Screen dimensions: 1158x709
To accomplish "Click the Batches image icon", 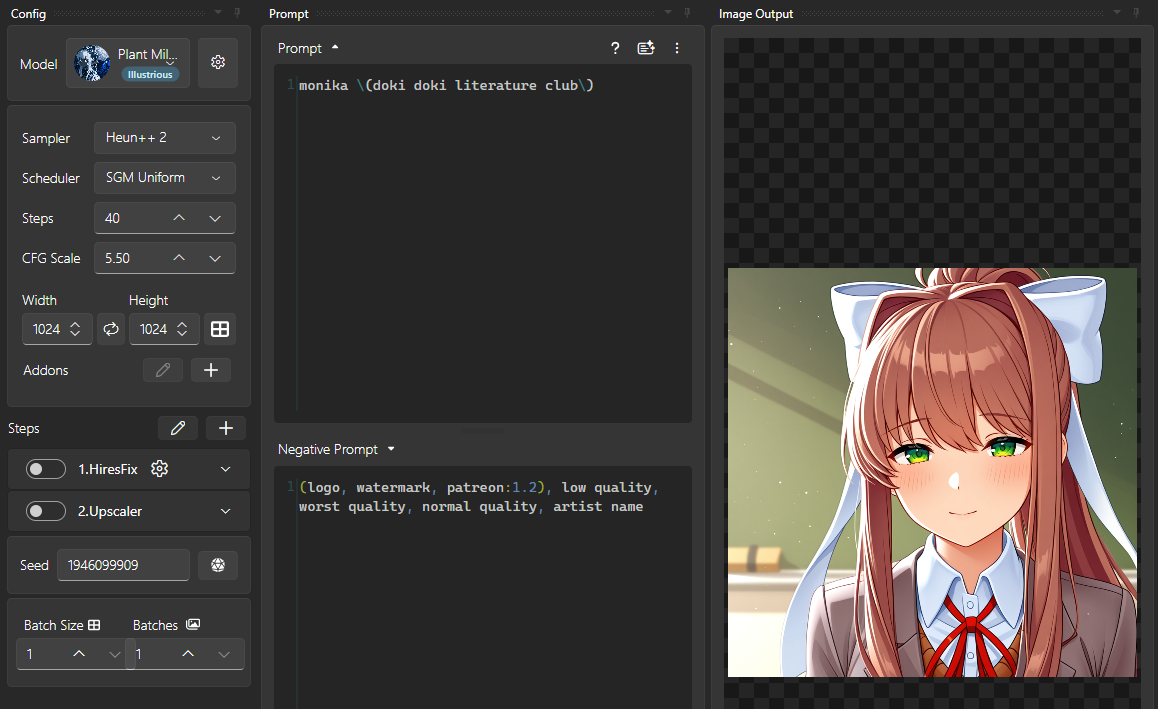I will pyautogui.click(x=193, y=625).
